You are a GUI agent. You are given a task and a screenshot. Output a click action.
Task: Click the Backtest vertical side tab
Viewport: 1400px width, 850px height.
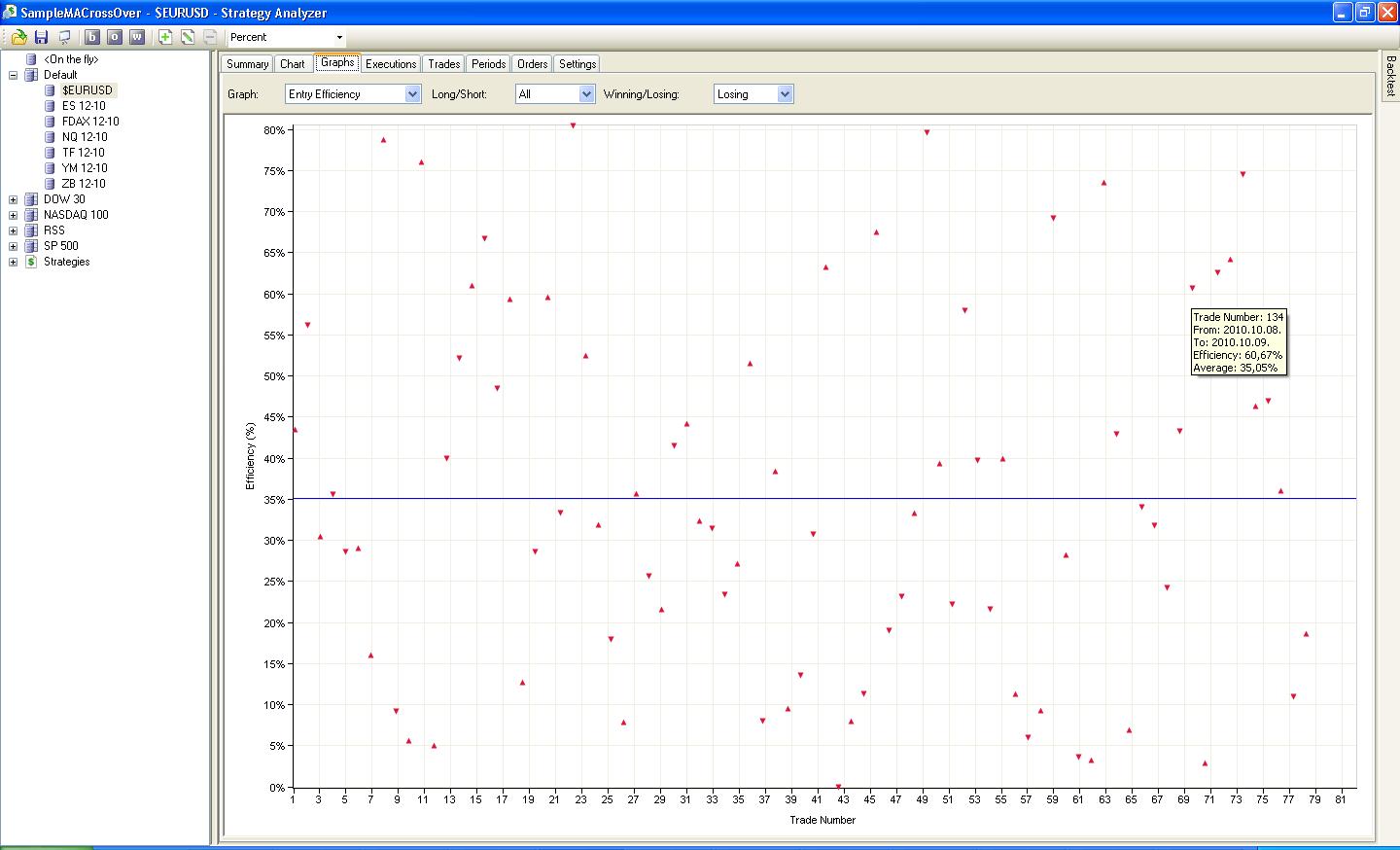click(x=1390, y=75)
